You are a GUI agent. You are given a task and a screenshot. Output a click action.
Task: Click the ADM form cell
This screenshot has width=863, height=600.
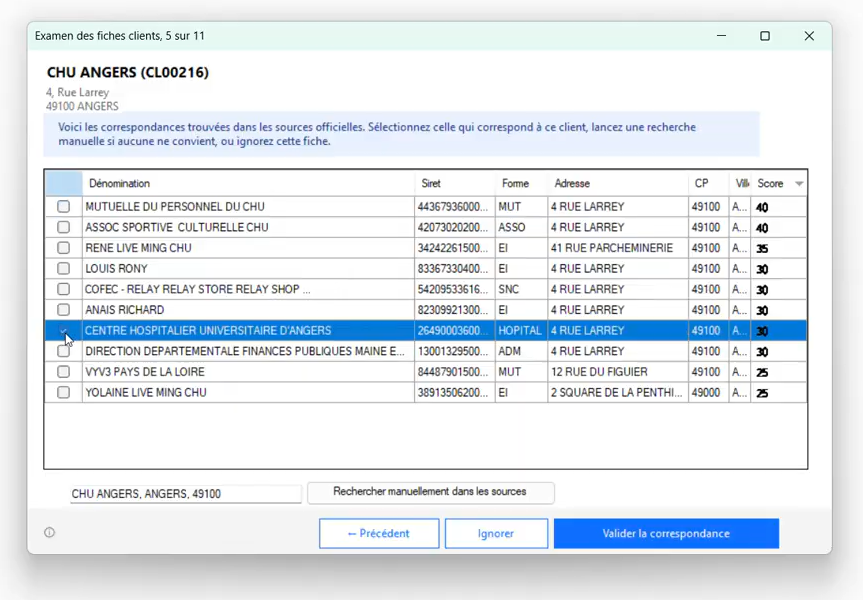[521, 351]
